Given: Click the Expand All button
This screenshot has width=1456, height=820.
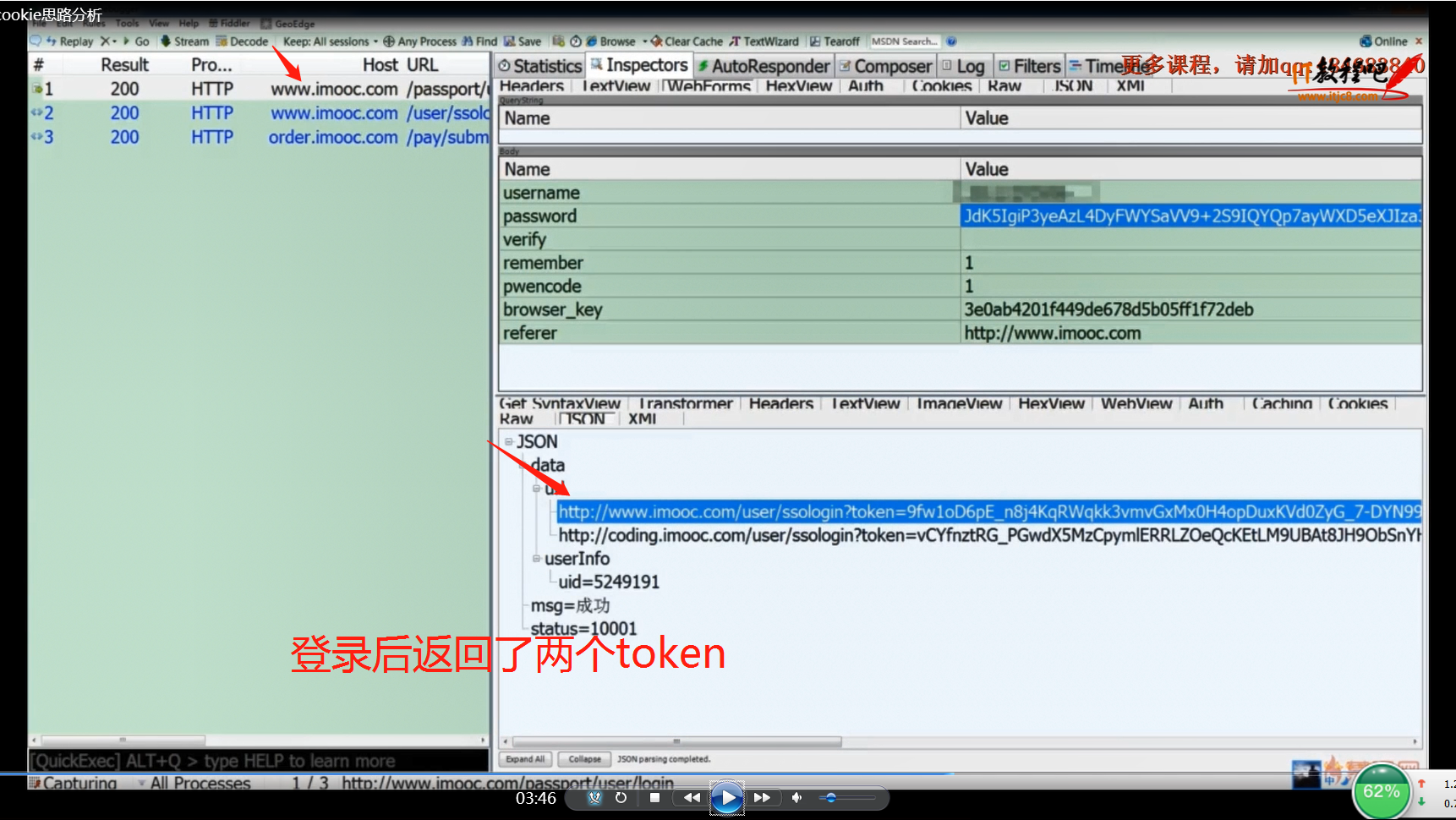Looking at the screenshot, I should (525, 759).
